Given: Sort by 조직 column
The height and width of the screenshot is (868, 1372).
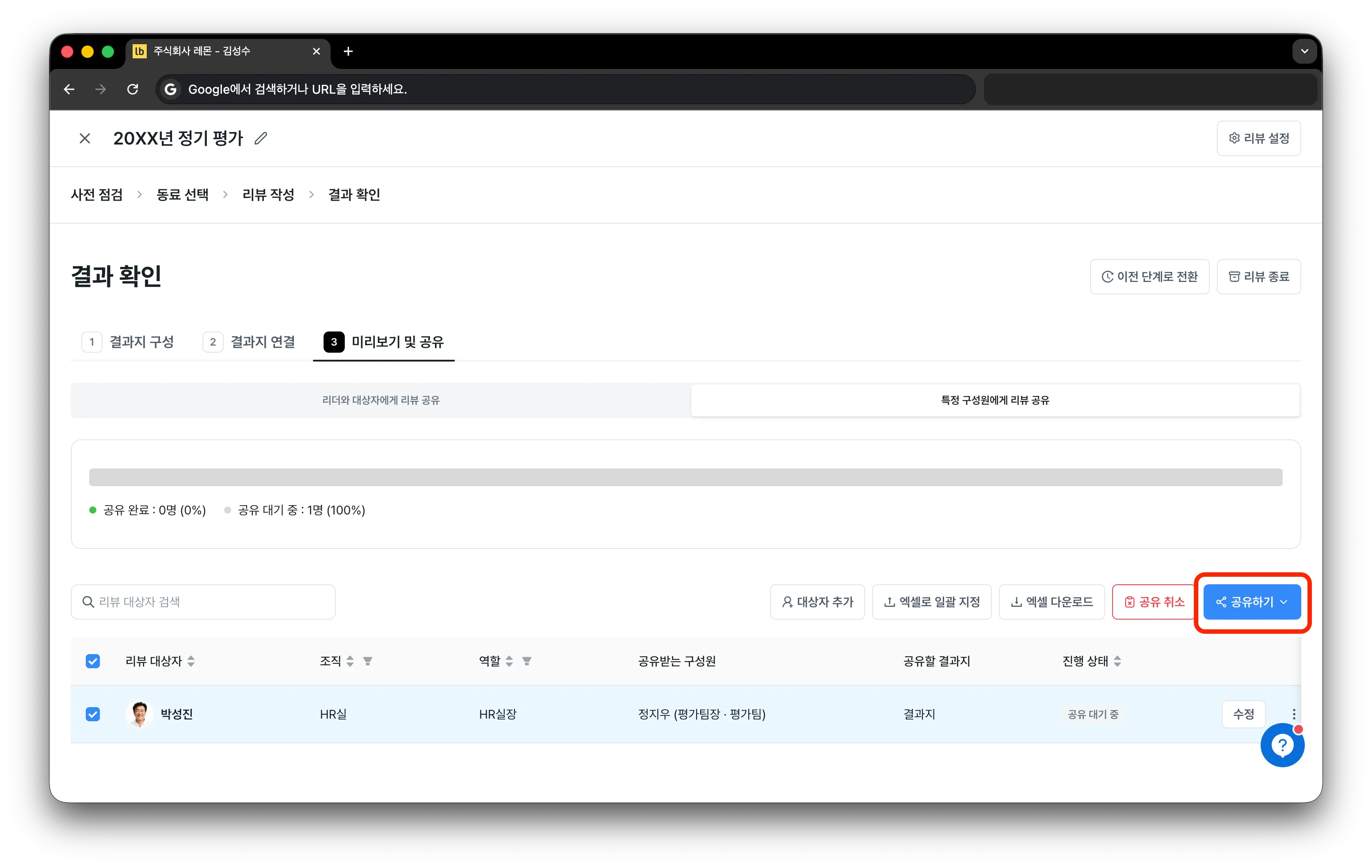Looking at the screenshot, I should point(350,661).
